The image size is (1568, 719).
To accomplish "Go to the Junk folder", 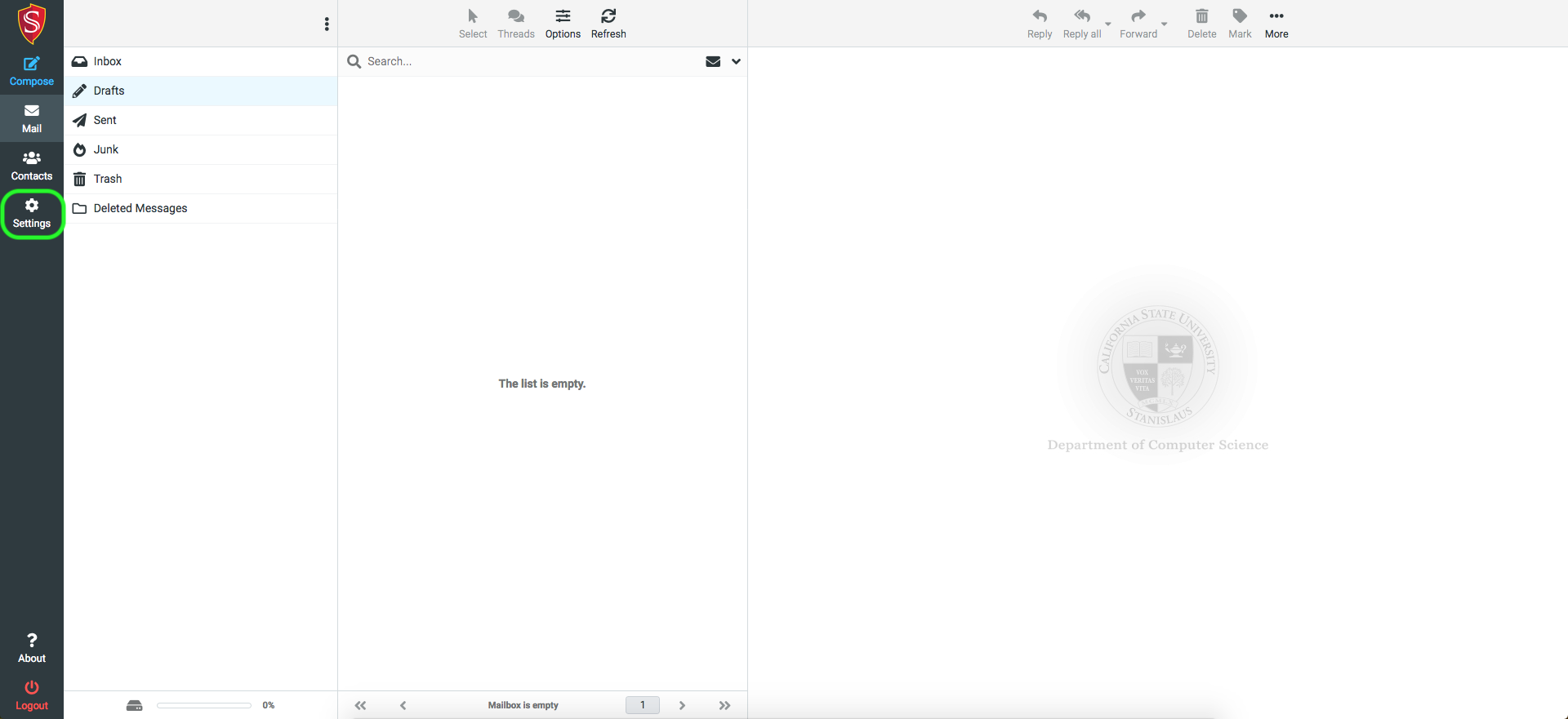I will pos(200,149).
